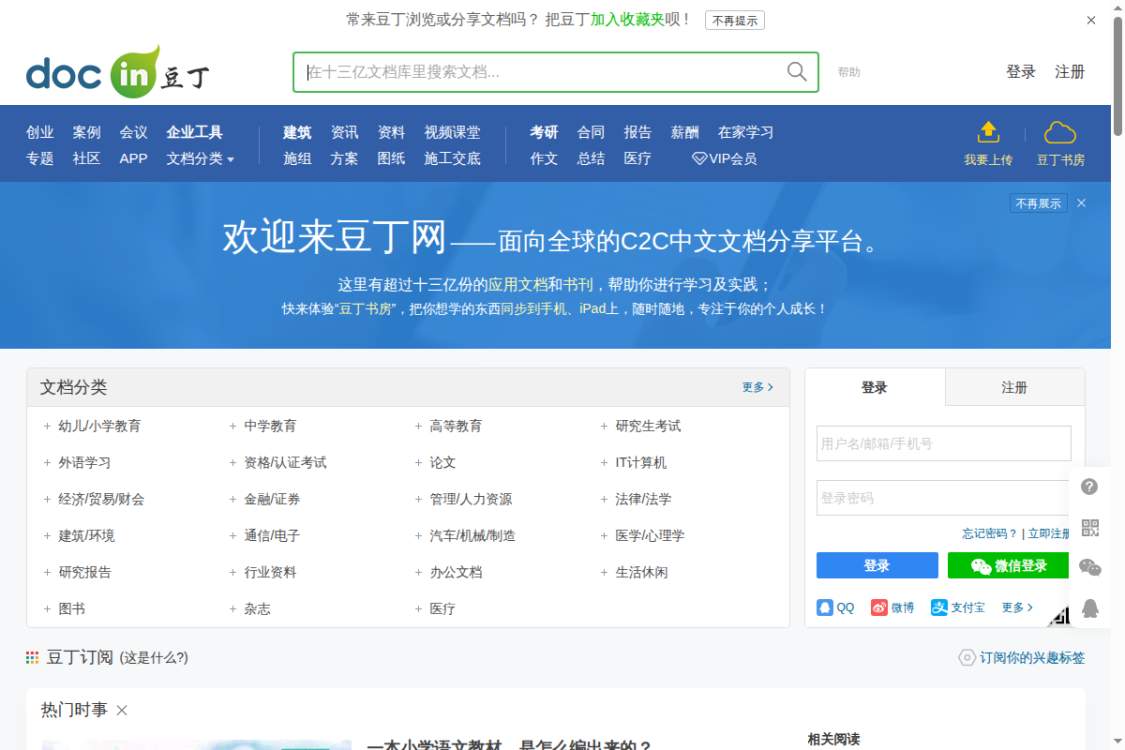
Task: Expand the 研究生考试 category plus
Action: click(604, 426)
